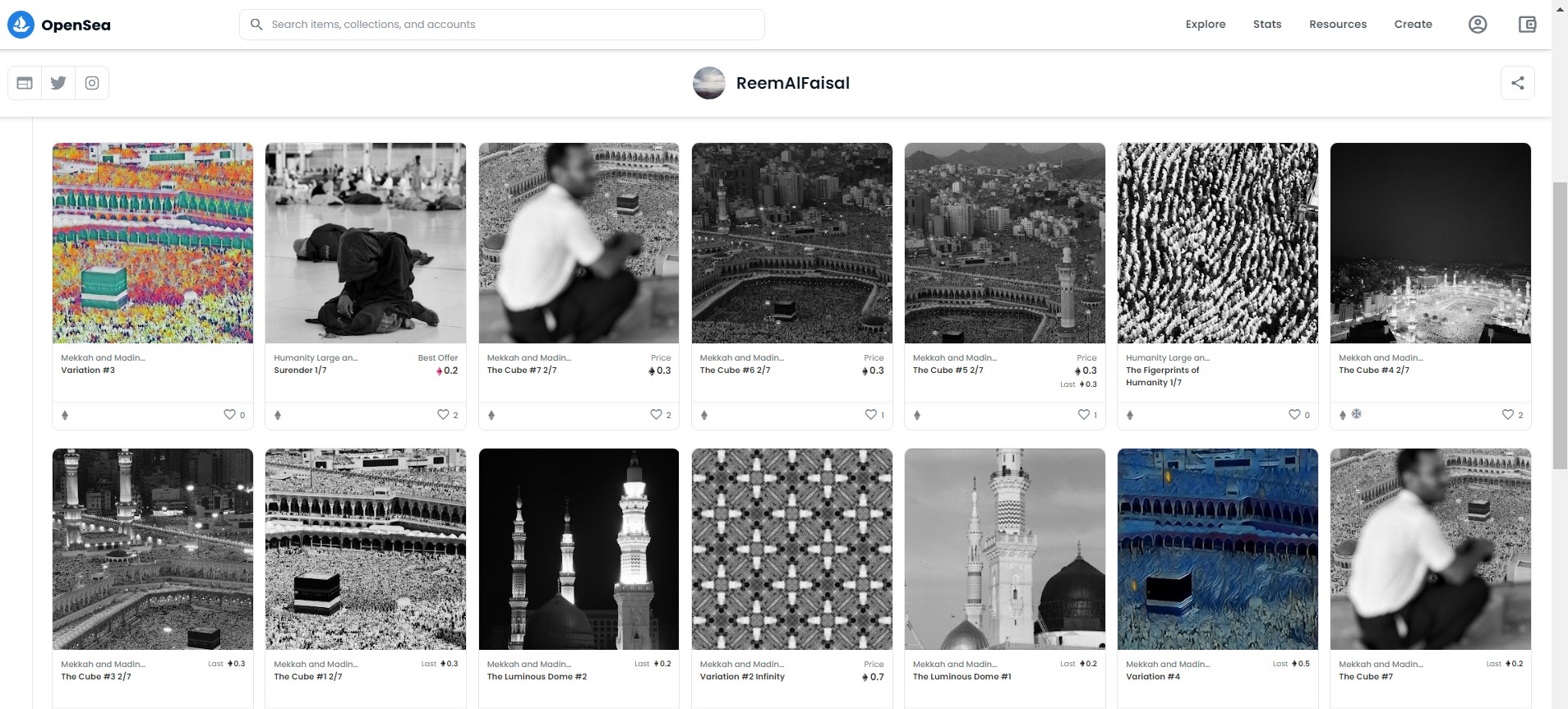Expand the Resources menu
Viewport: 1568px width, 709px height.
pos(1337,25)
